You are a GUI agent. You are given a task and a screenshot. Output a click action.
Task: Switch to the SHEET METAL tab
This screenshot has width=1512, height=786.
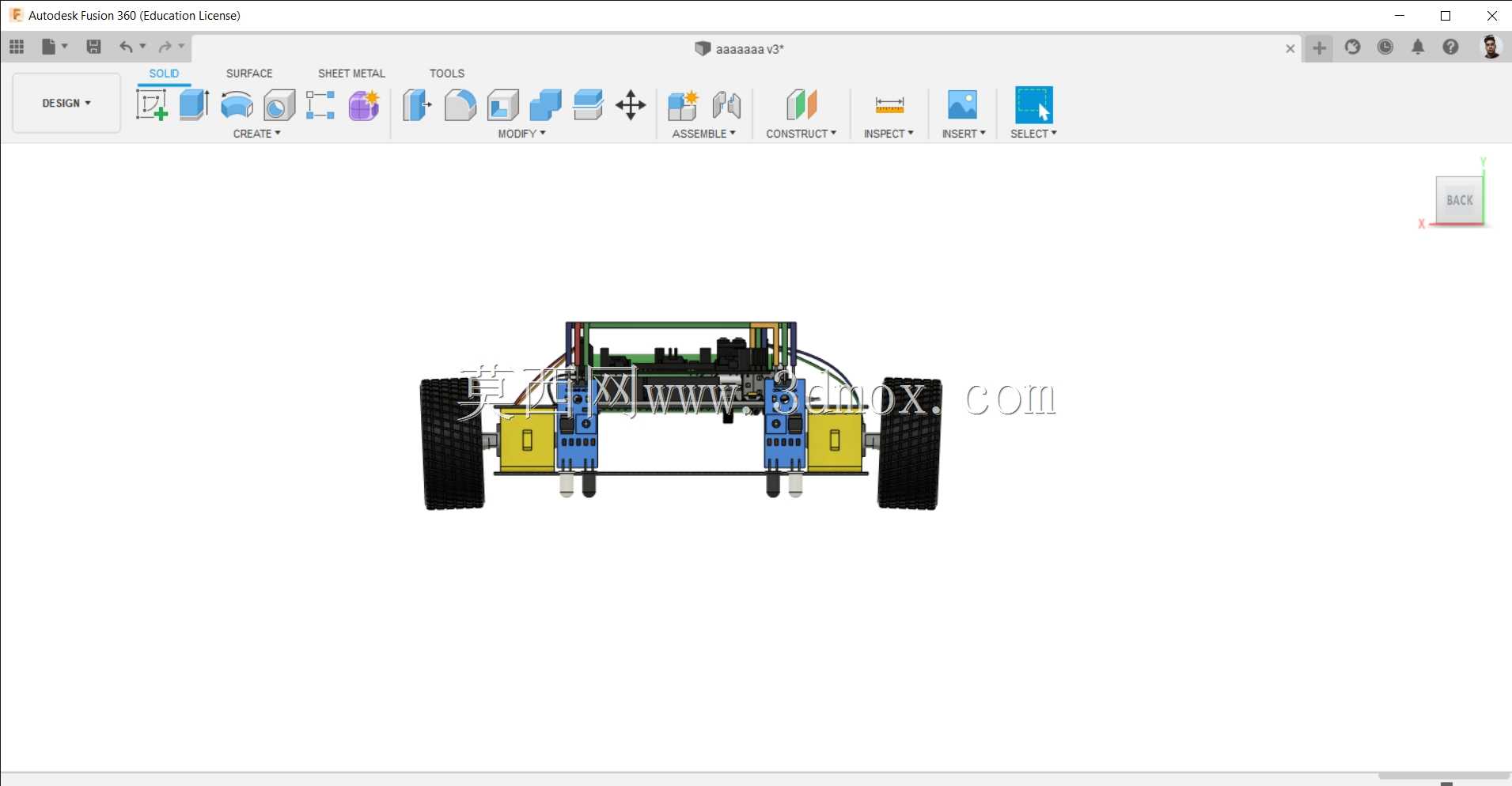coord(351,73)
